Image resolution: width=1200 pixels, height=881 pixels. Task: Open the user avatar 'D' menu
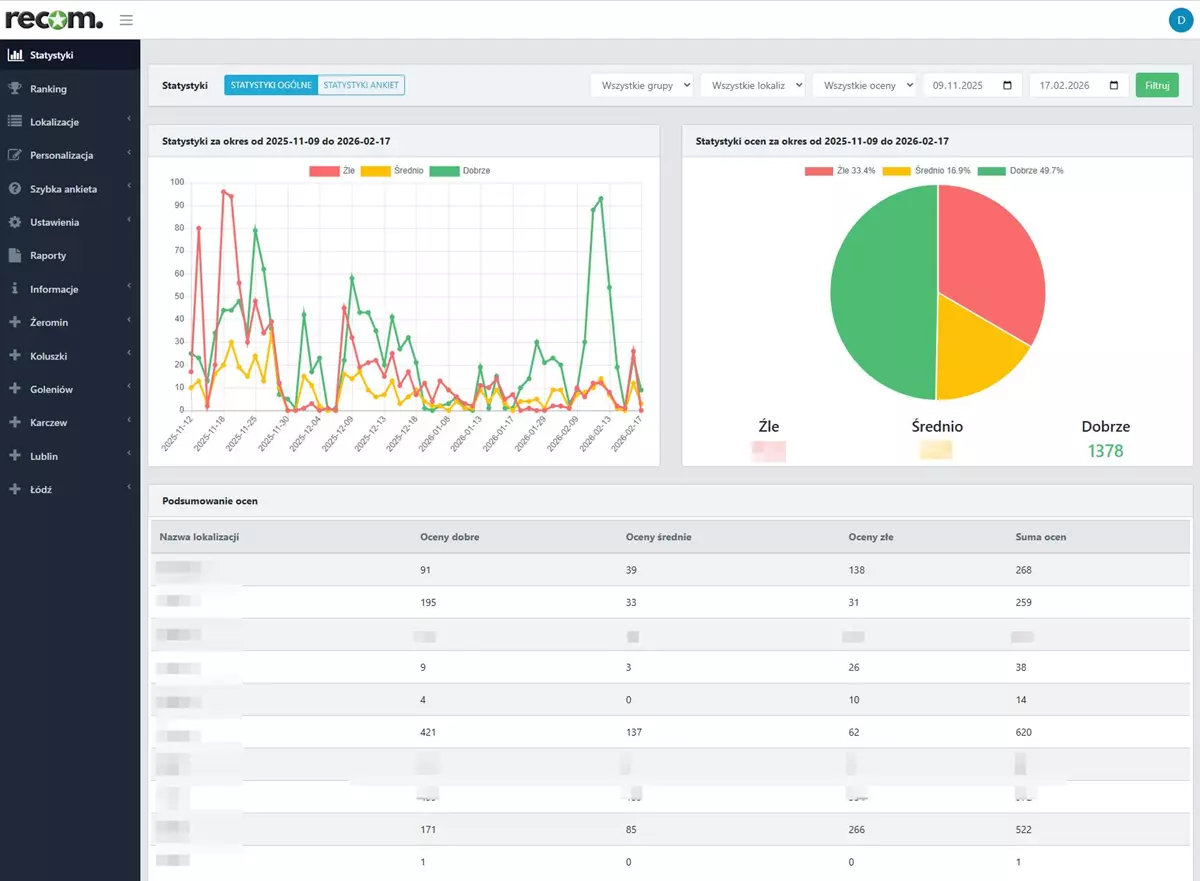[1180, 19]
